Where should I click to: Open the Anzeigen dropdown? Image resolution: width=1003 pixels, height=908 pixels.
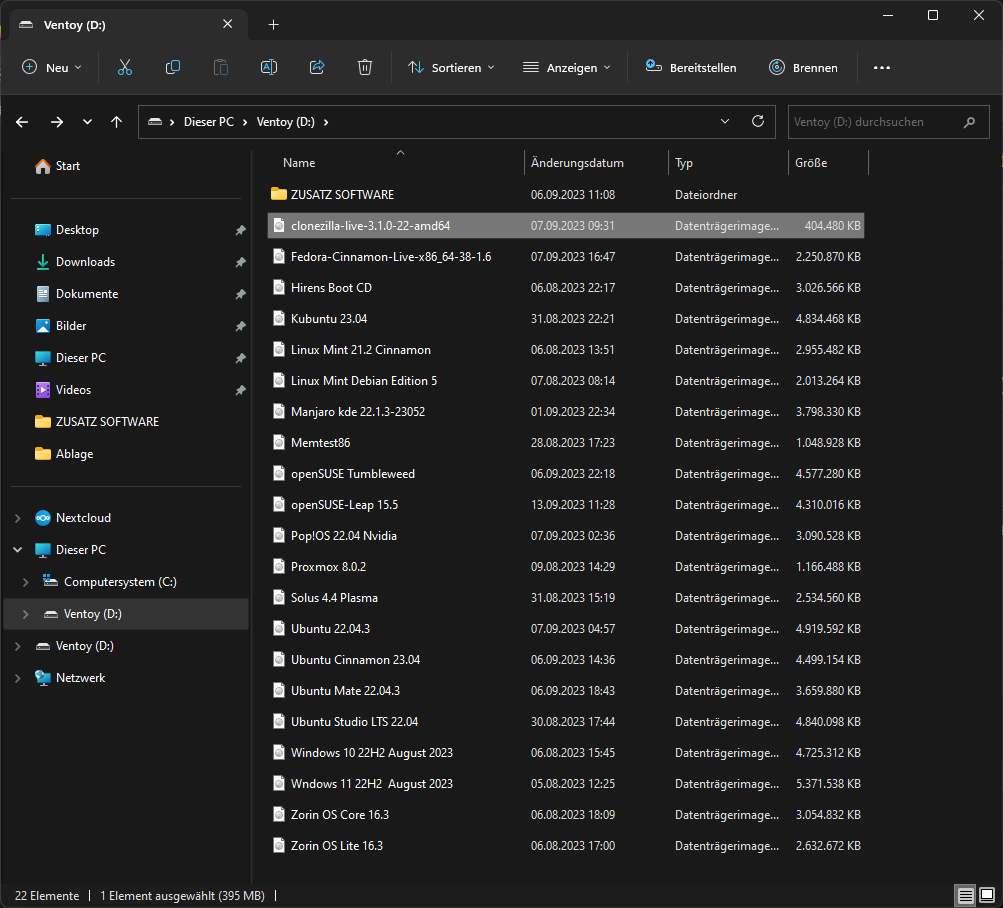567,67
